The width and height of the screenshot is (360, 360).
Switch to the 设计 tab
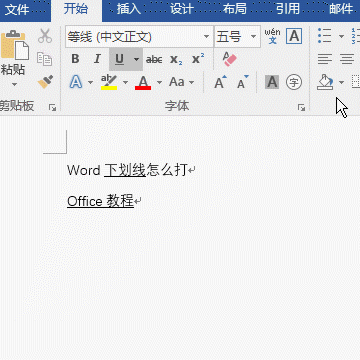click(x=182, y=9)
